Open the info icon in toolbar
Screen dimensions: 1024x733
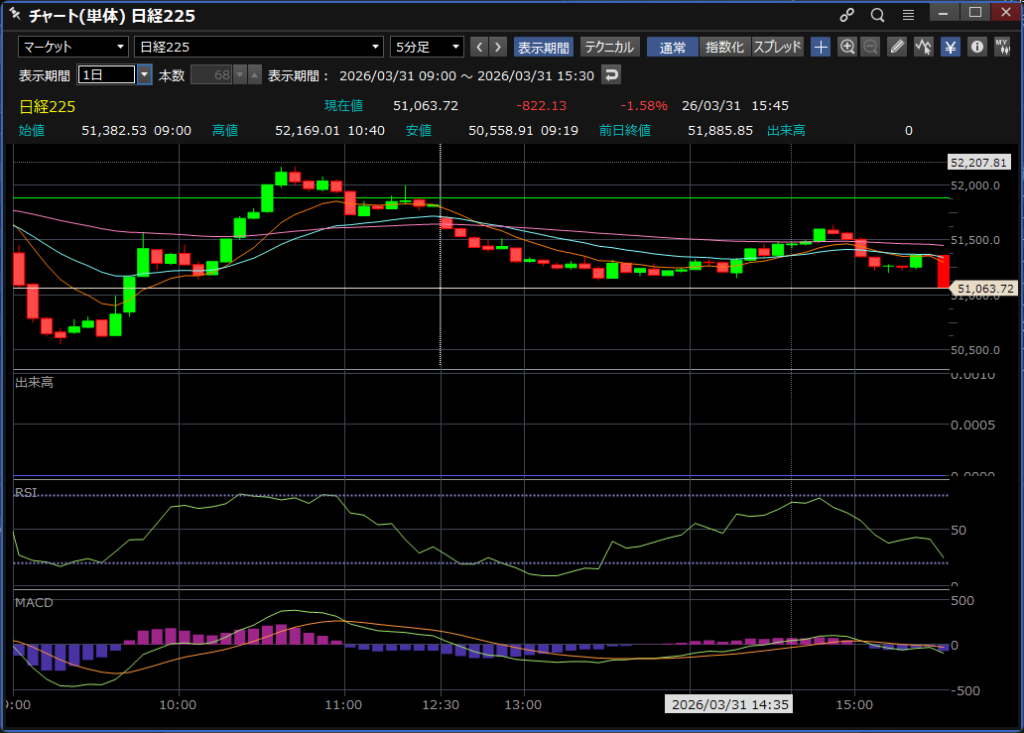tap(976, 47)
